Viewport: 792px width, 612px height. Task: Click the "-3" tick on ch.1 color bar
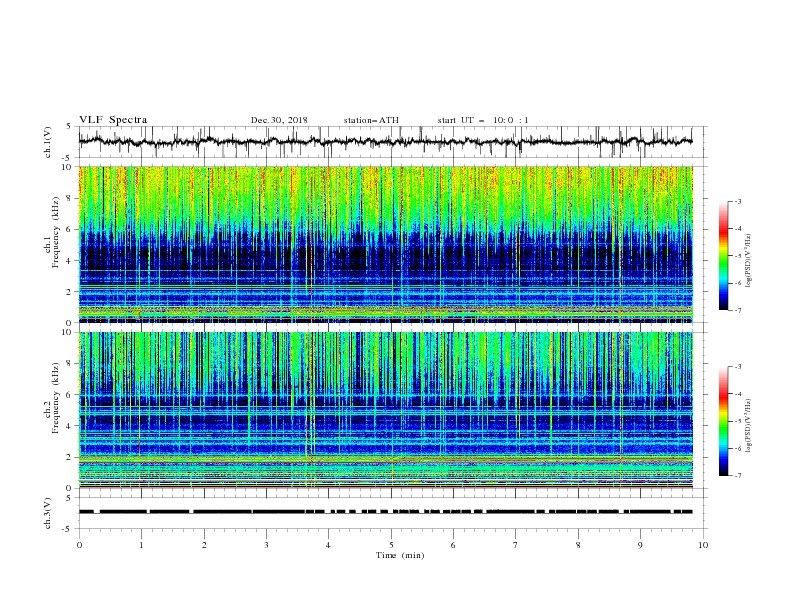pyautogui.click(x=738, y=201)
